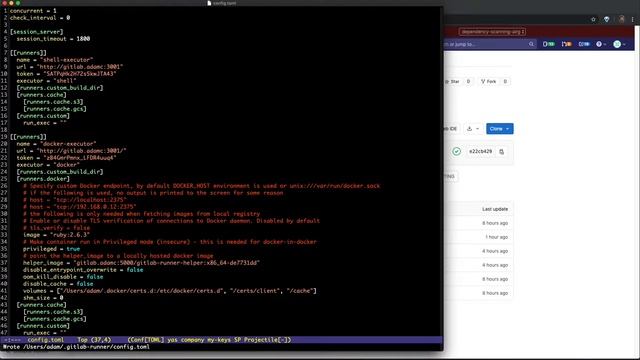The image size is (640, 360).
Task: Click the 'Wrote /Users/adam/.gitlab-runner/config.toml' minibuffer message
Action: (x=76, y=347)
